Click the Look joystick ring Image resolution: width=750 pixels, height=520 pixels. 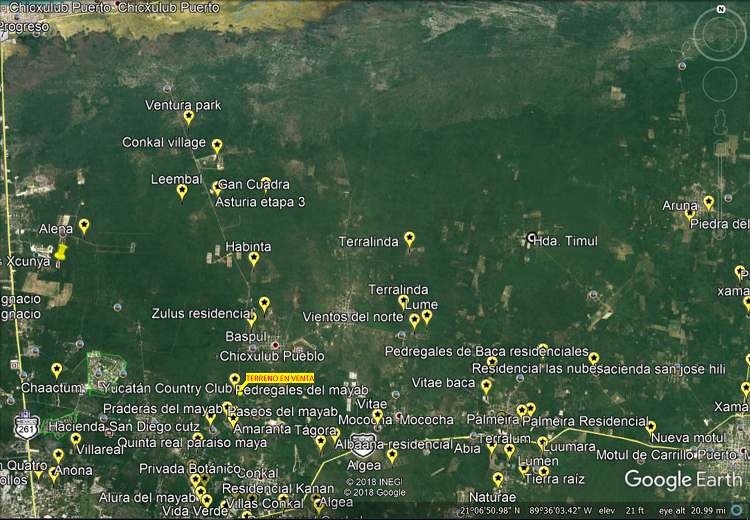pyautogui.click(x=719, y=33)
